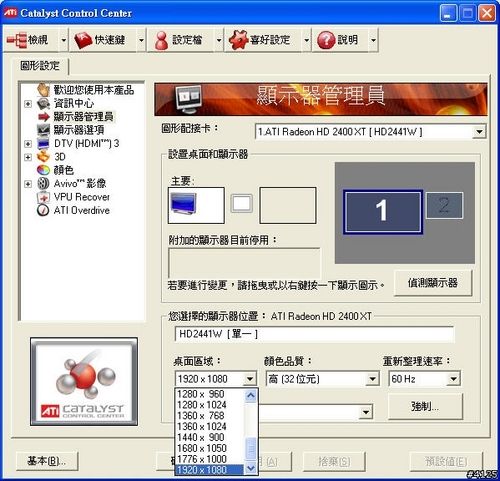Open the 說明 dropdown arrow
Viewport: 500px width, 481px height.
point(374,40)
